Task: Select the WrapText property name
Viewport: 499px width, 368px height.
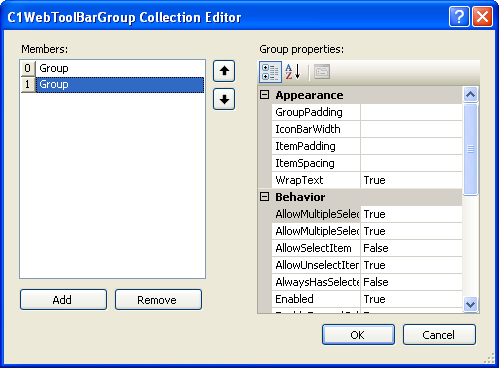Action: [x=316, y=180]
